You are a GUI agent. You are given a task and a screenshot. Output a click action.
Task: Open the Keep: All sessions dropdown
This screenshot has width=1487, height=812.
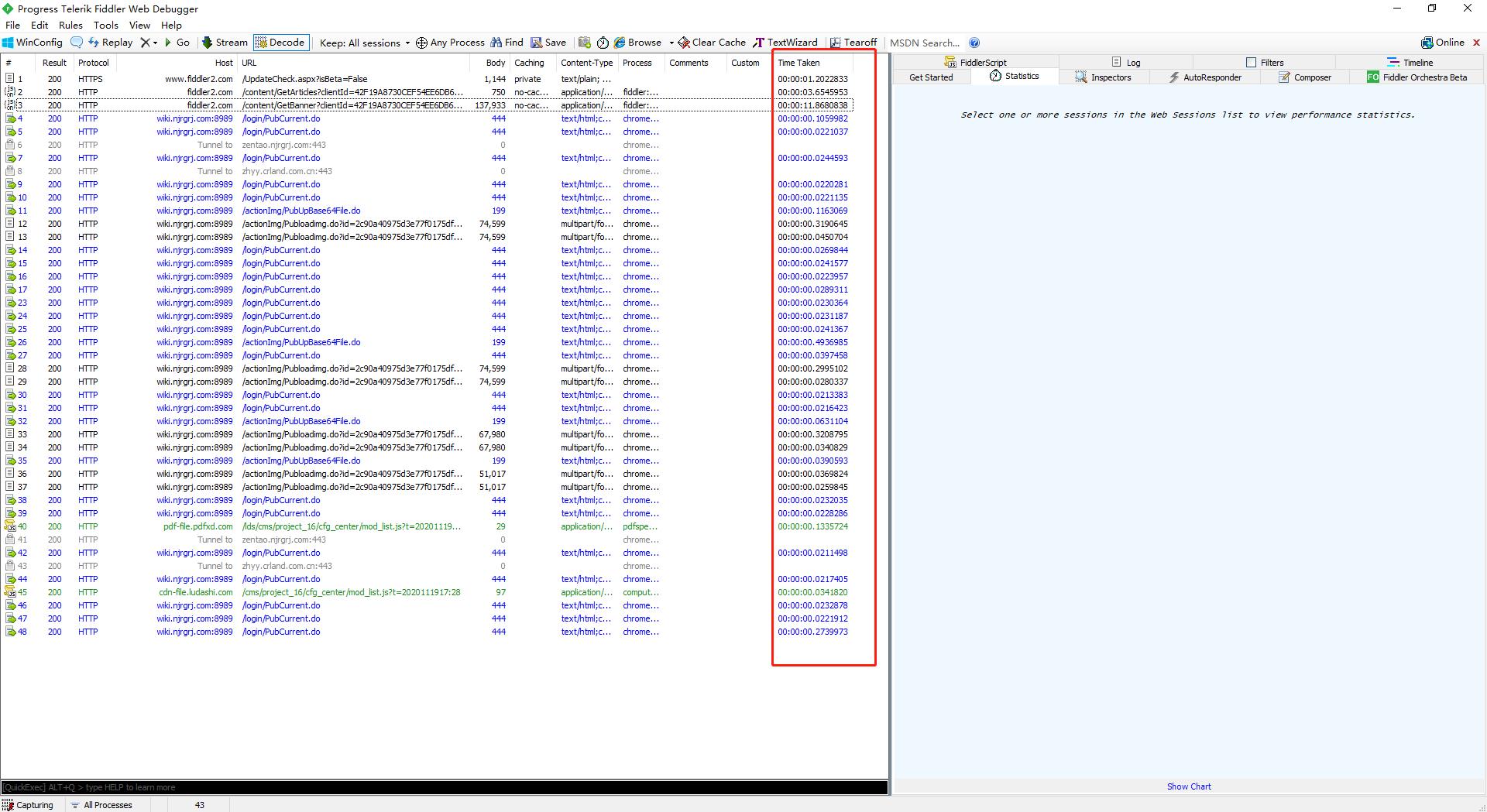tap(364, 43)
